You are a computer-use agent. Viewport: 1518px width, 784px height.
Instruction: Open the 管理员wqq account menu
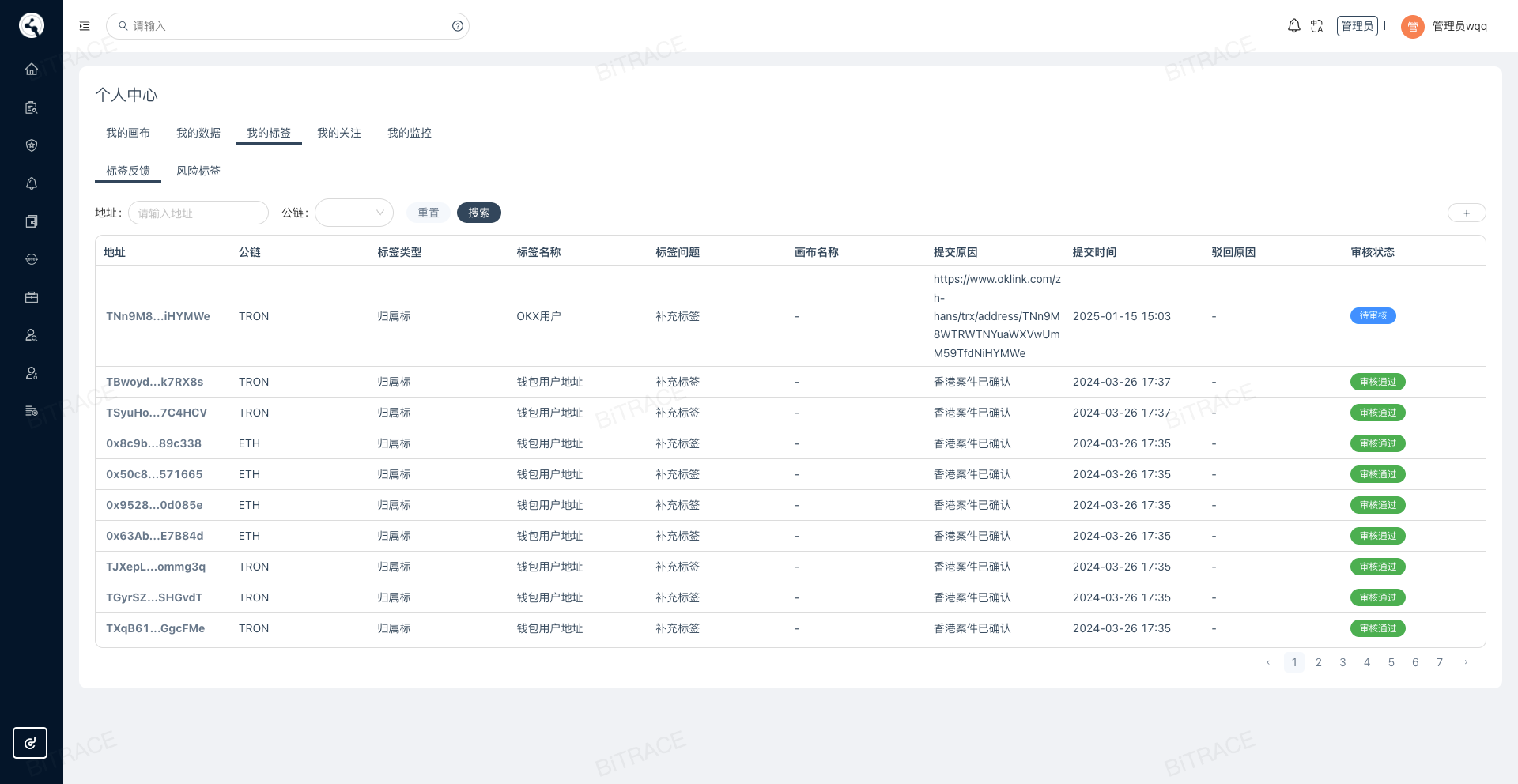(1459, 26)
